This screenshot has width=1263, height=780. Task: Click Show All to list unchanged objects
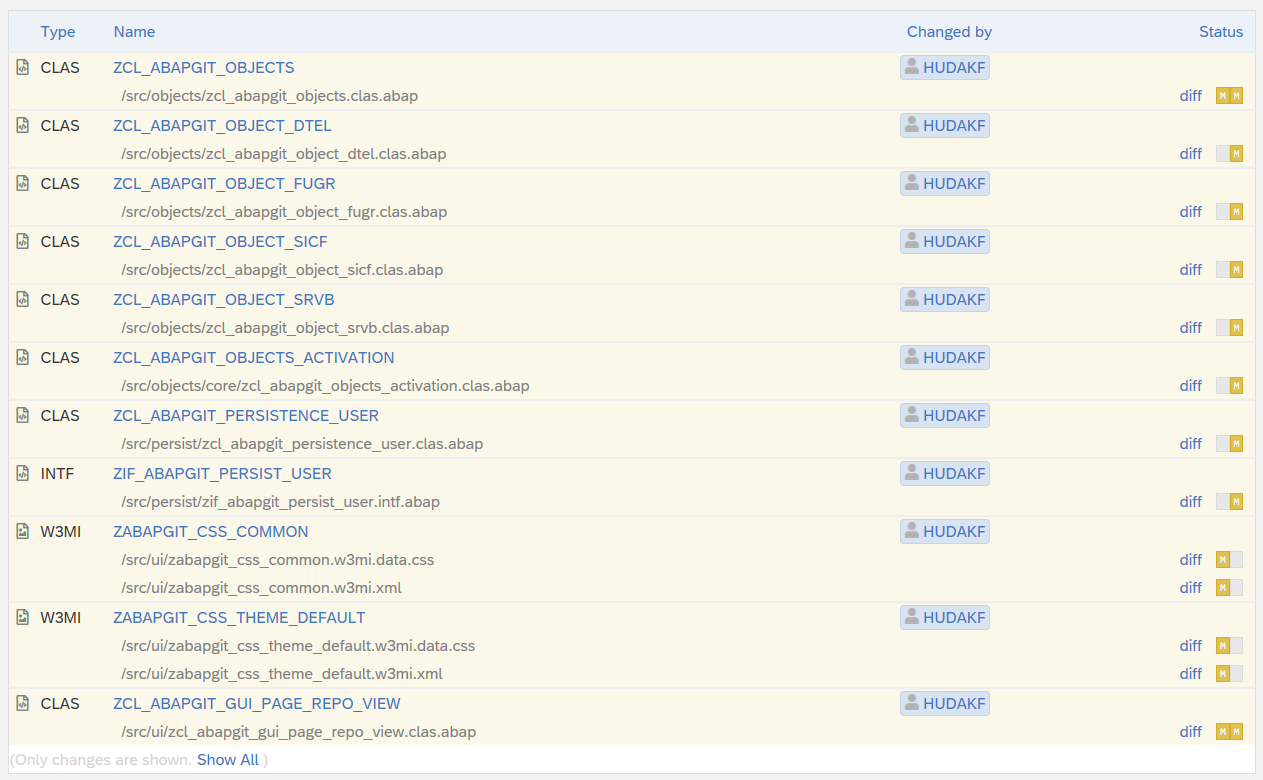(x=228, y=760)
